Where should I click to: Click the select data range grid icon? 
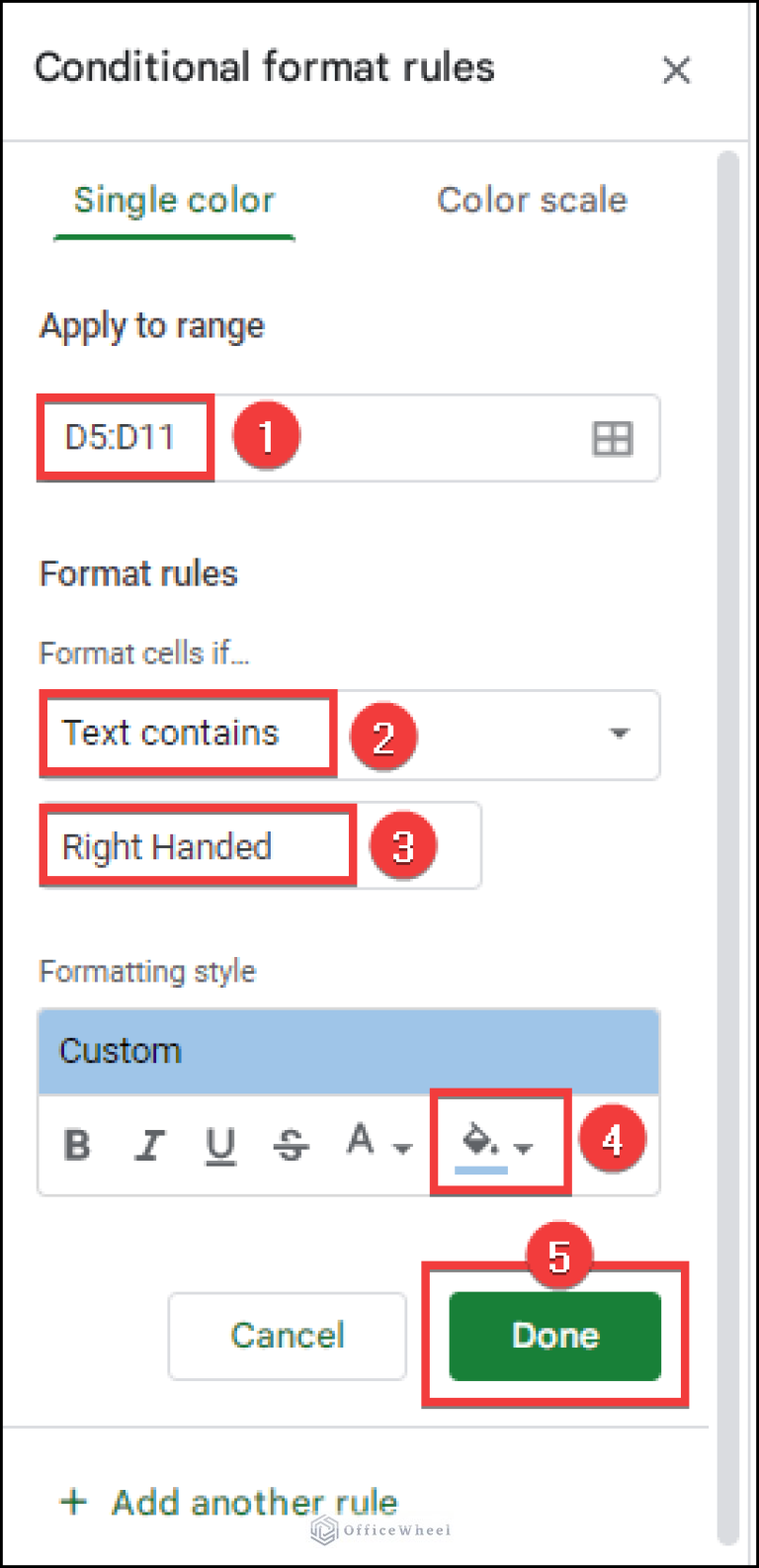(612, 439)
